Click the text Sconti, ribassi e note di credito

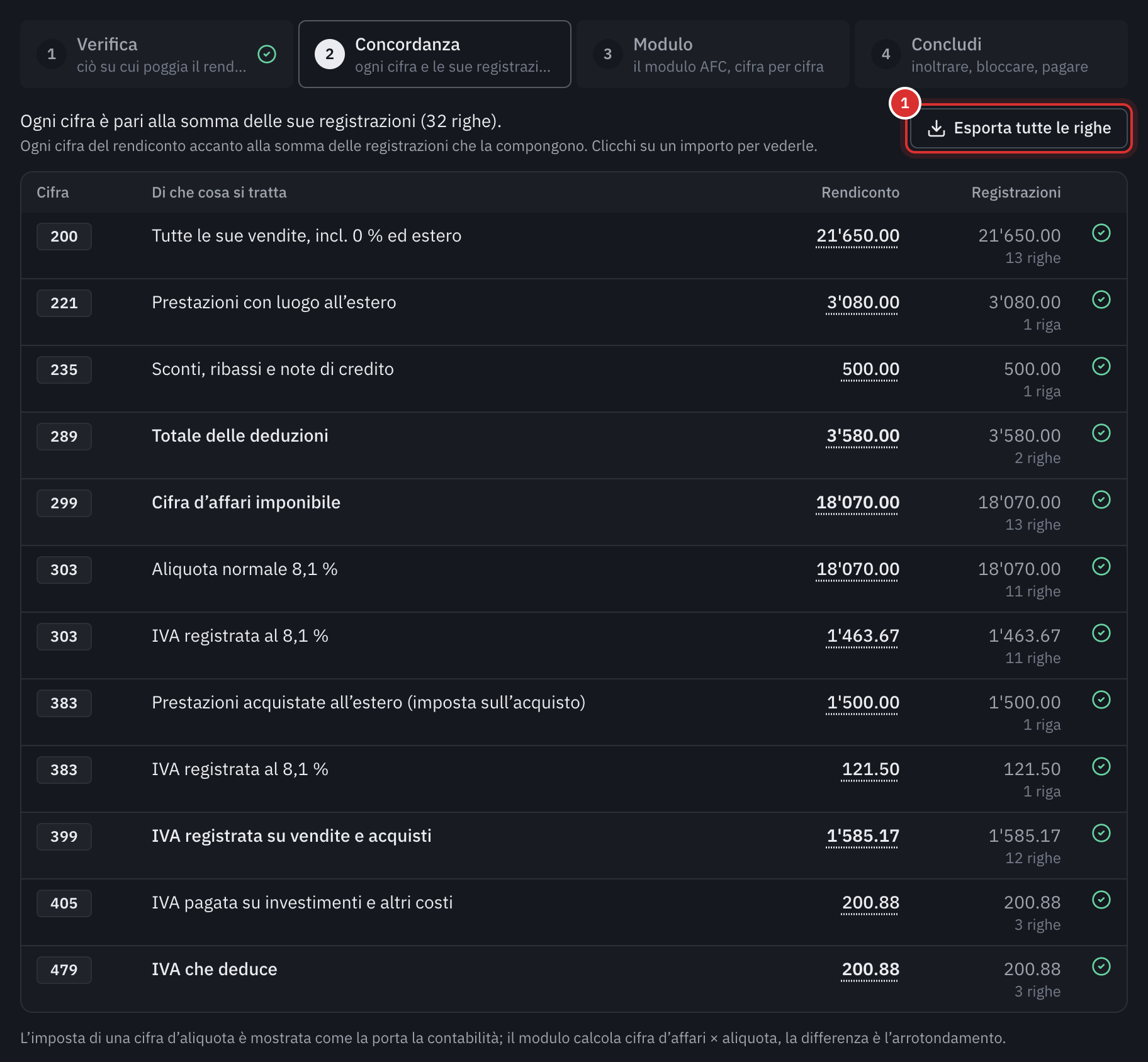273,369
